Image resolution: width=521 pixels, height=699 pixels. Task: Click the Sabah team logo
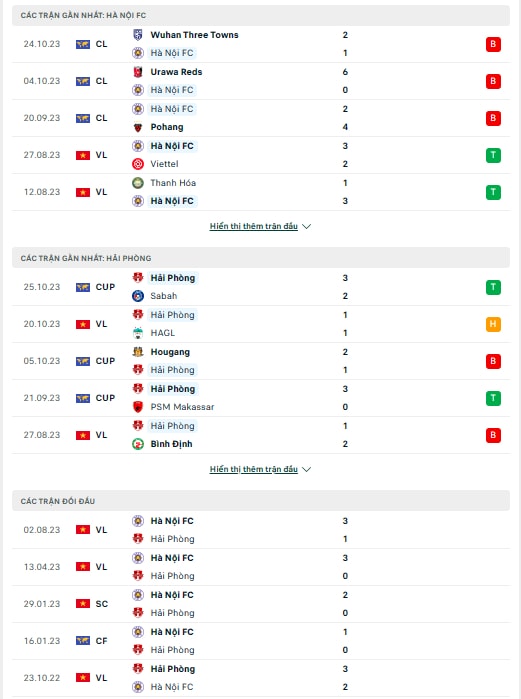pos(138,296)
